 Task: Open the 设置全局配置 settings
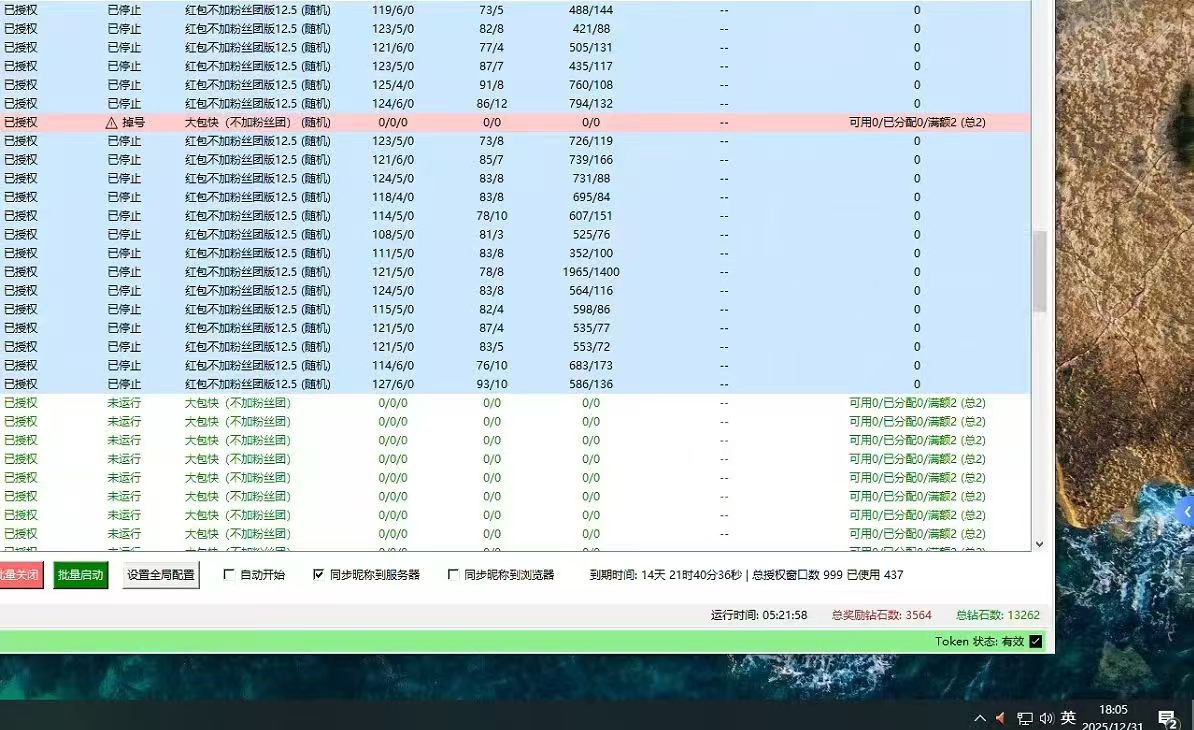[x=160, y=575]
